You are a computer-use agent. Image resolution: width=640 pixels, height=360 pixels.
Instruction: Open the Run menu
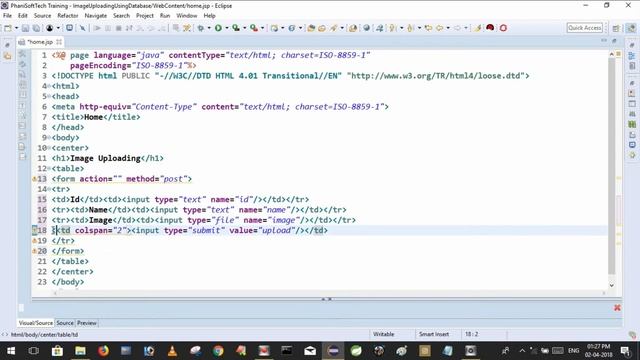[165, 16]
